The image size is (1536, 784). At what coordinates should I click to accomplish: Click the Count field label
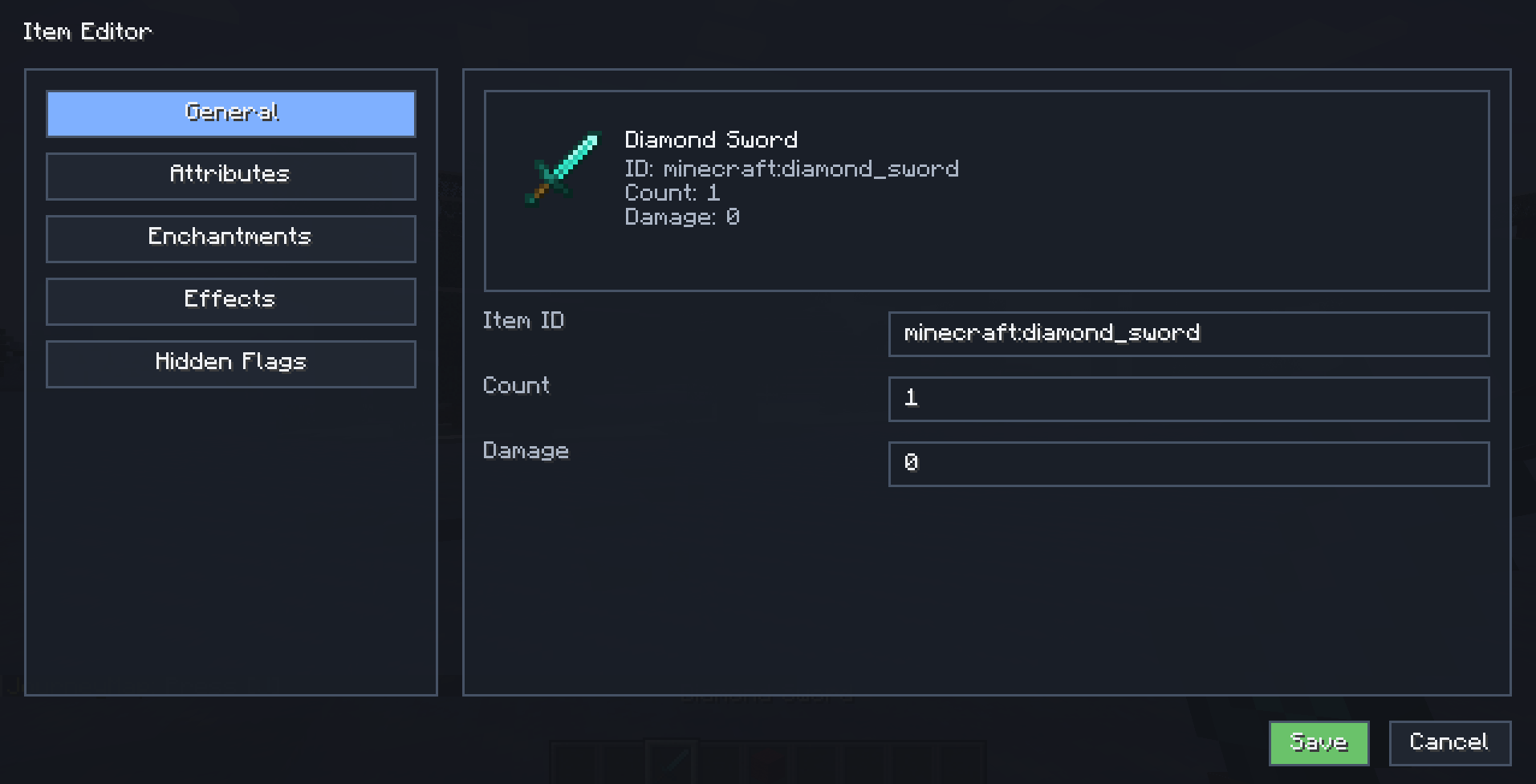pos(516,385)
